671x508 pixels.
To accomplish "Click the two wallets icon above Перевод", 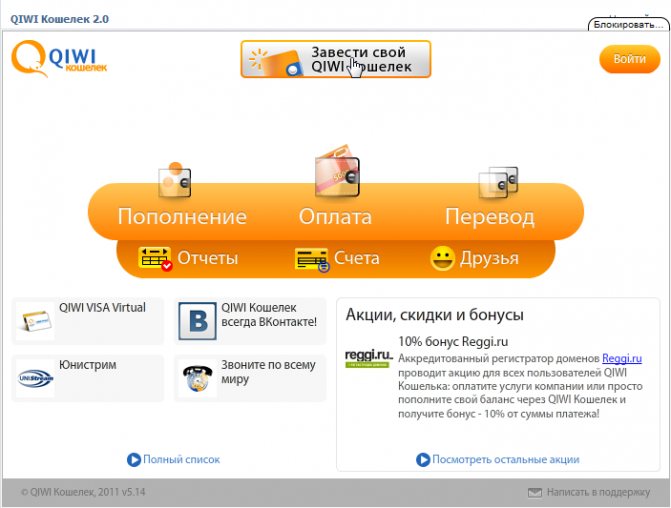I will point(499,182).
